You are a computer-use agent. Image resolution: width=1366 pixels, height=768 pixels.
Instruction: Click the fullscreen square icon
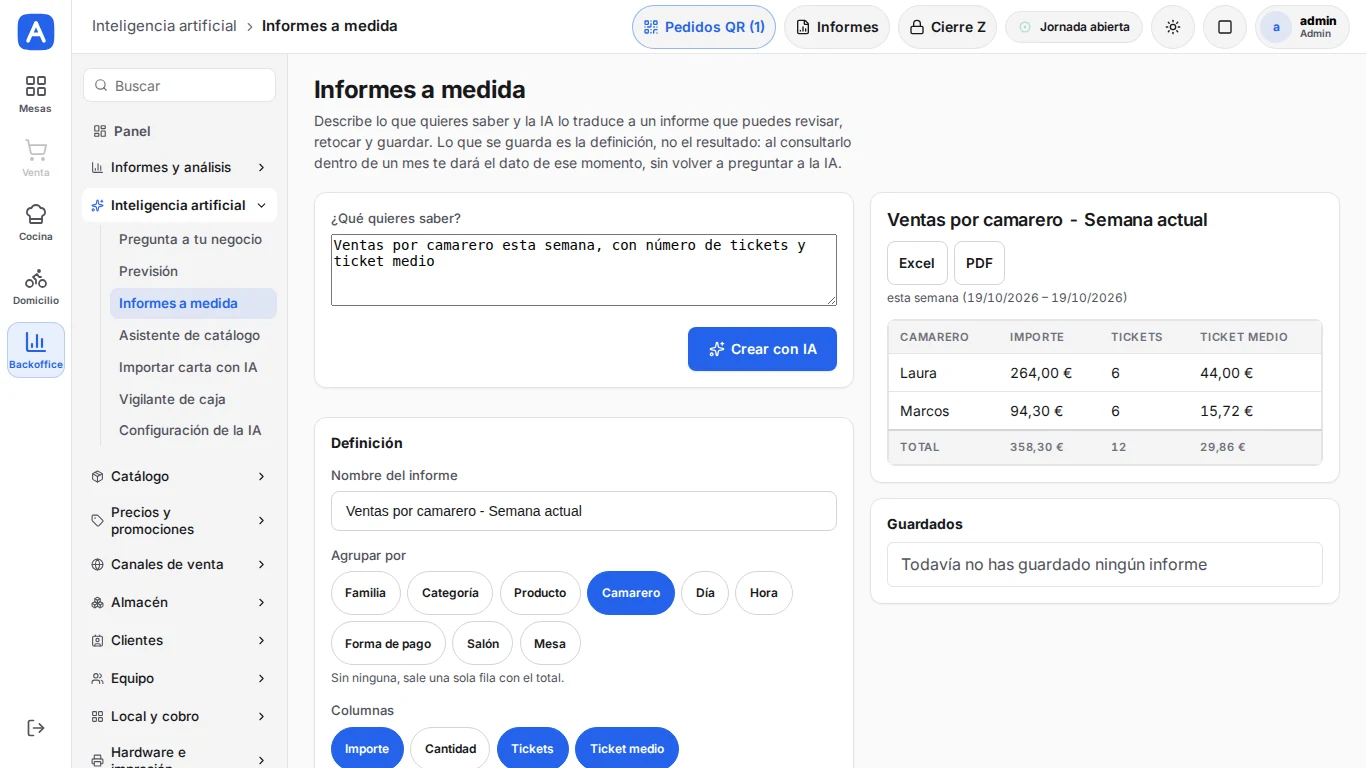[x=1225, y=27]
